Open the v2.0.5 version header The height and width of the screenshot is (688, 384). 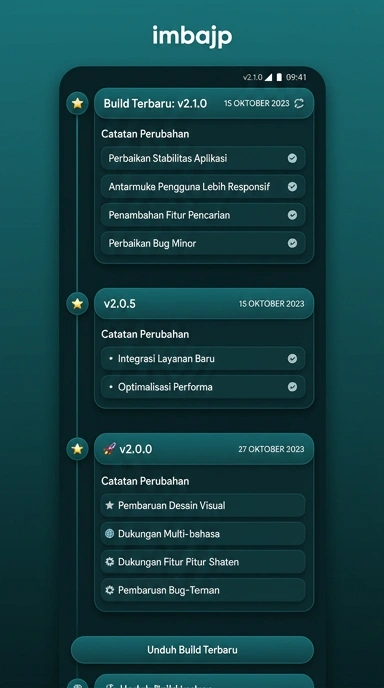tap(204, 303)
